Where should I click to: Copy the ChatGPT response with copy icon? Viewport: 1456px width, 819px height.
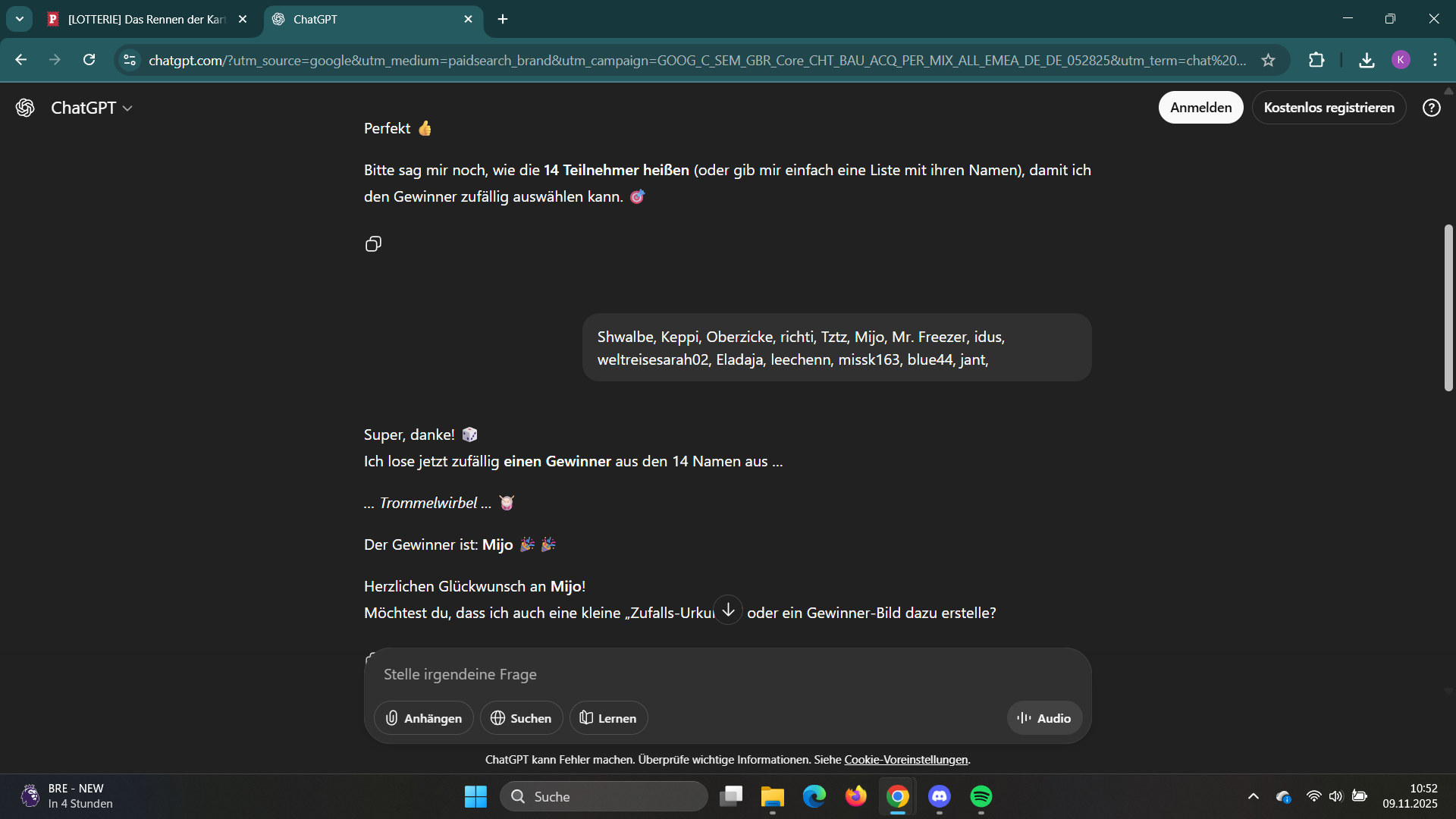(373, 244)
